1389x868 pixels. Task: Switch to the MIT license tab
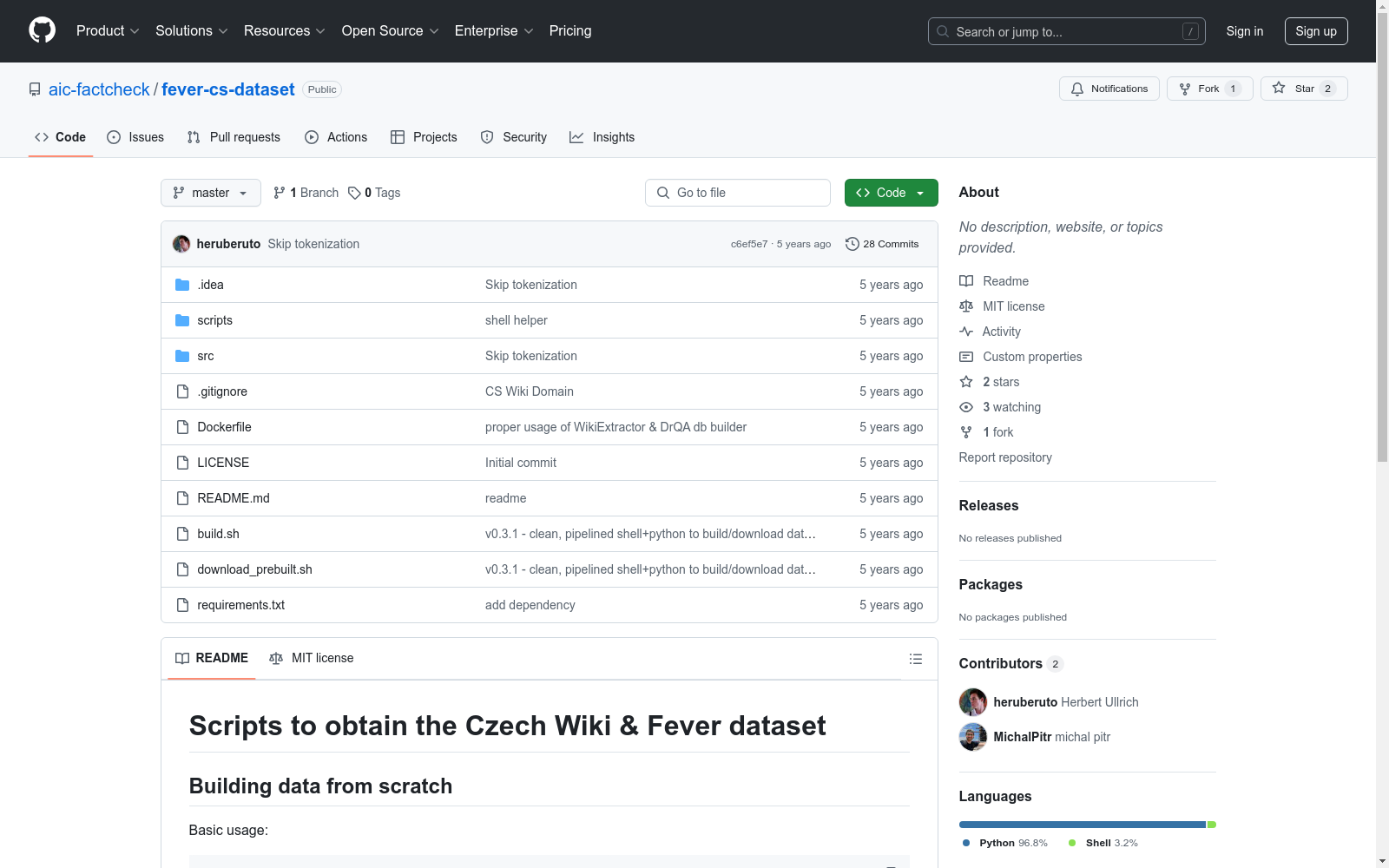coord(312,658)
